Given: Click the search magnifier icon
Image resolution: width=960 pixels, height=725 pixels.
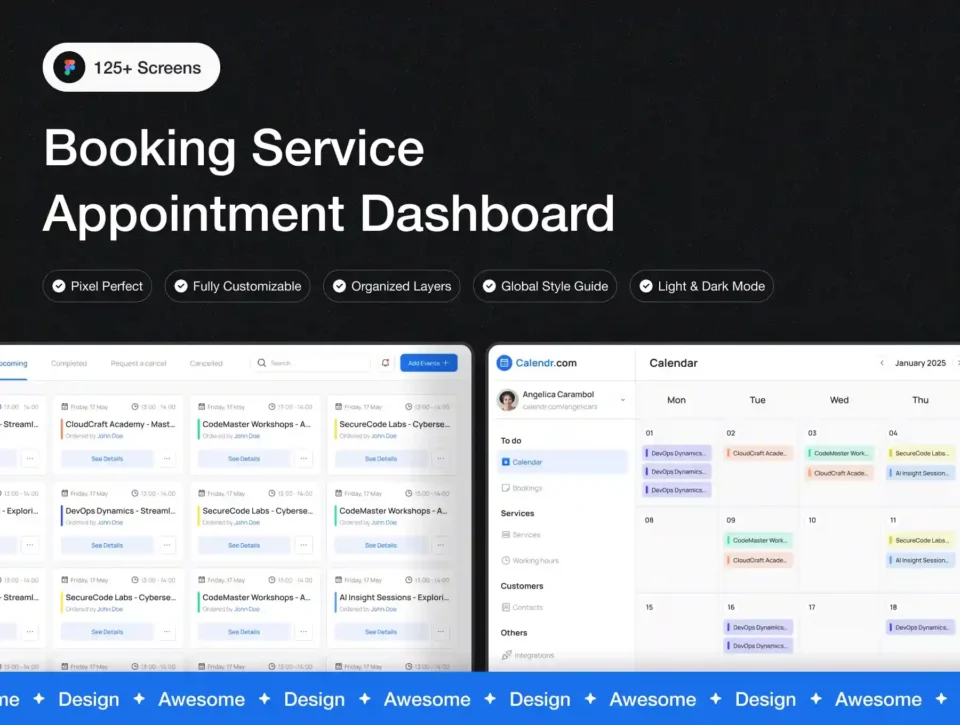Looking at the screenshot, I should point(262,363).
